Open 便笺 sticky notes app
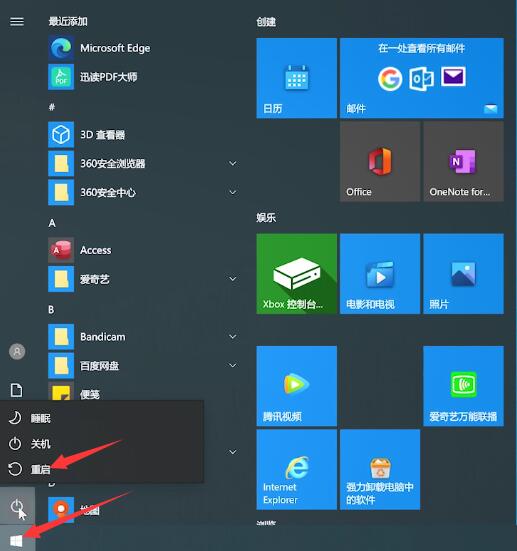This screenshot has width=517, height=551. click(142, 392)
